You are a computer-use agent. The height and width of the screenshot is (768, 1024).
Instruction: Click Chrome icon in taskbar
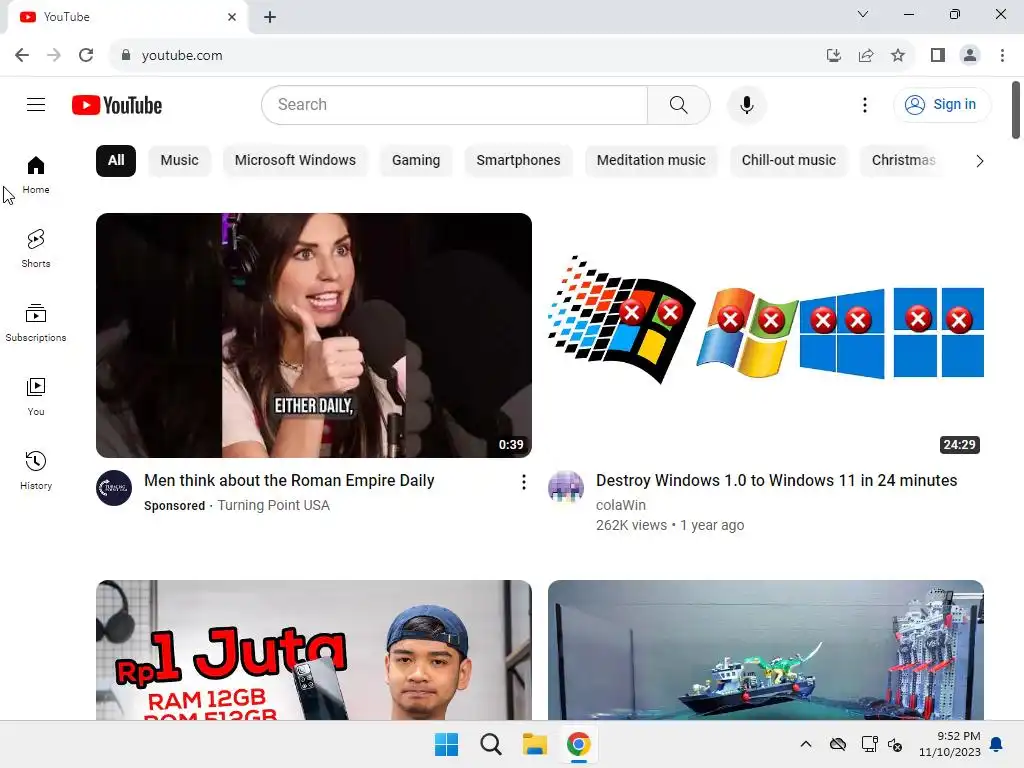(579, 744)
